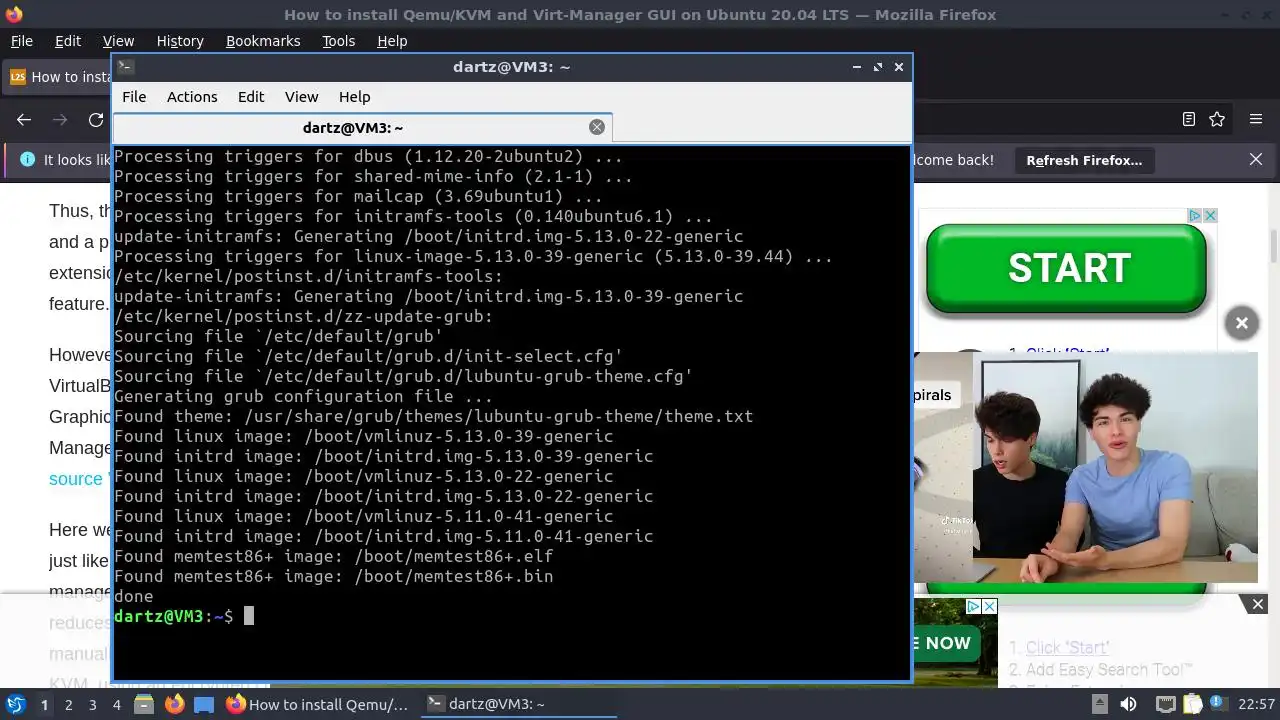Activate the dartz@VM3 terminal taskbar entry
The width and height of the screenshot is (1280, 720).
pos(516,704)
